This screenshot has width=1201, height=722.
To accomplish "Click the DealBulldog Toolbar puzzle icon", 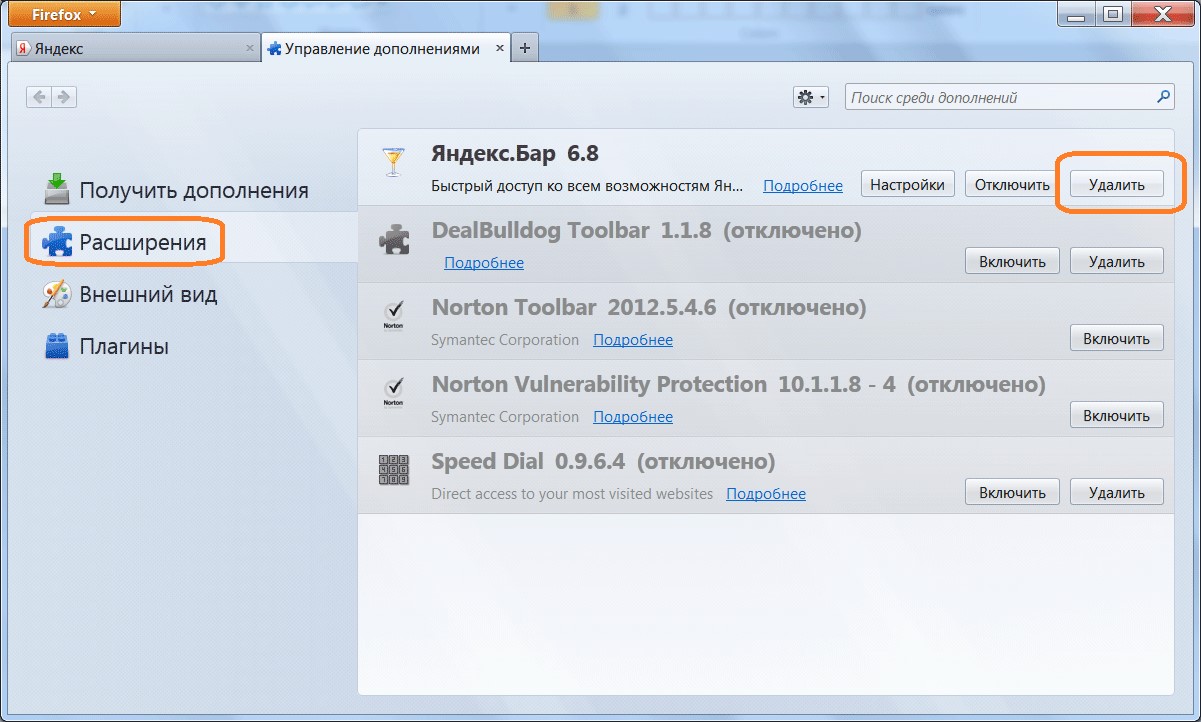I will 393,240.
